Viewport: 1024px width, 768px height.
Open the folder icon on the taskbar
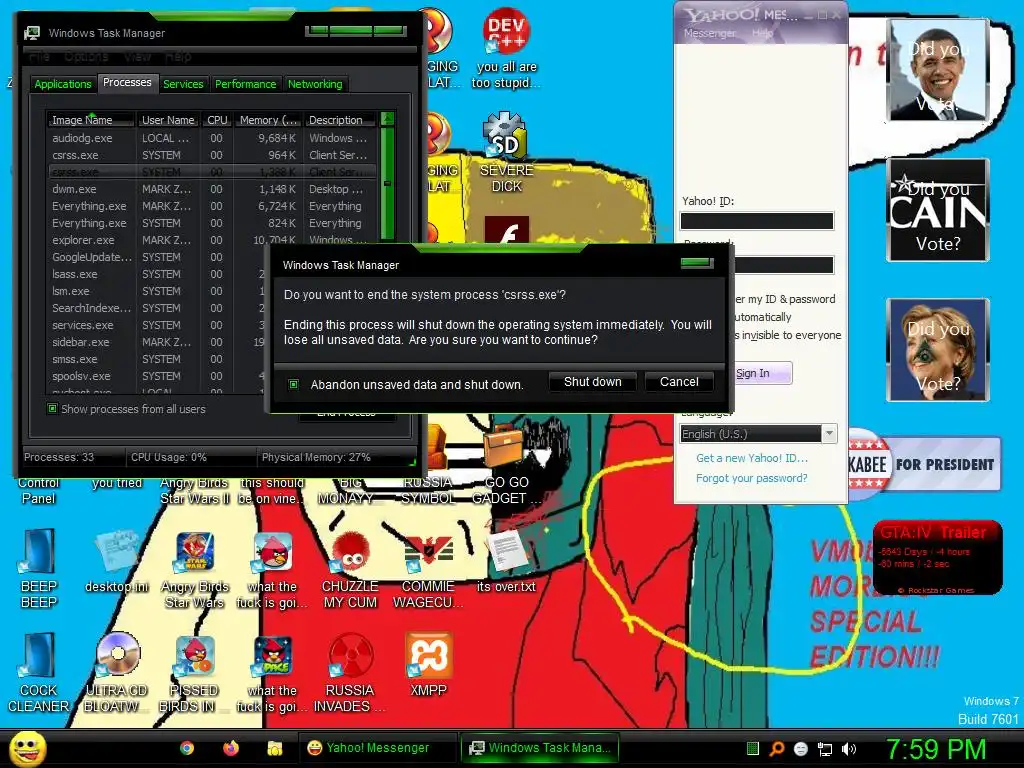point(274,748)
